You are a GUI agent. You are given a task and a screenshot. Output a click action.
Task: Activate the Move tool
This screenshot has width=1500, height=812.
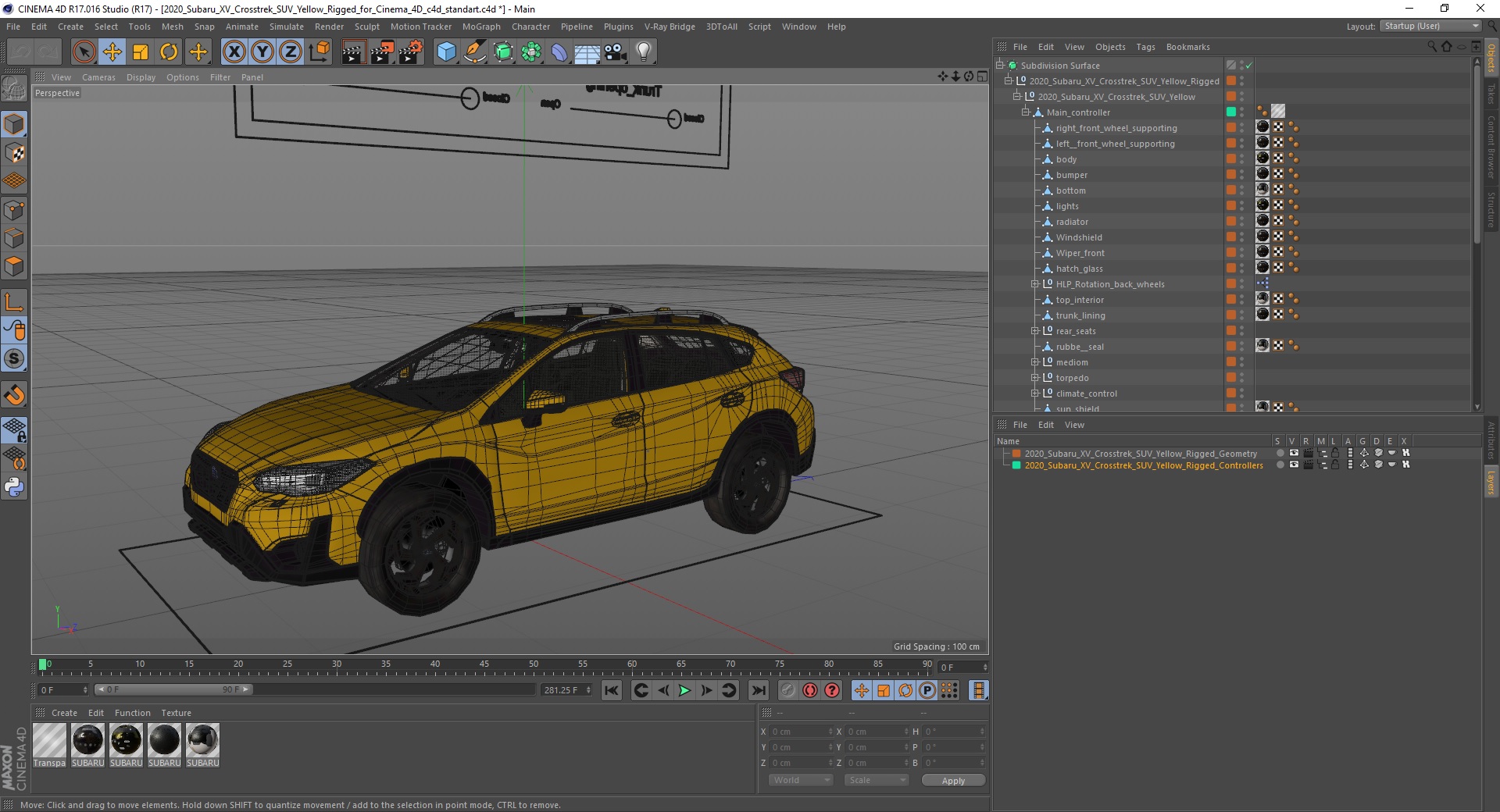pyautogui.click(x=112, y=52)
